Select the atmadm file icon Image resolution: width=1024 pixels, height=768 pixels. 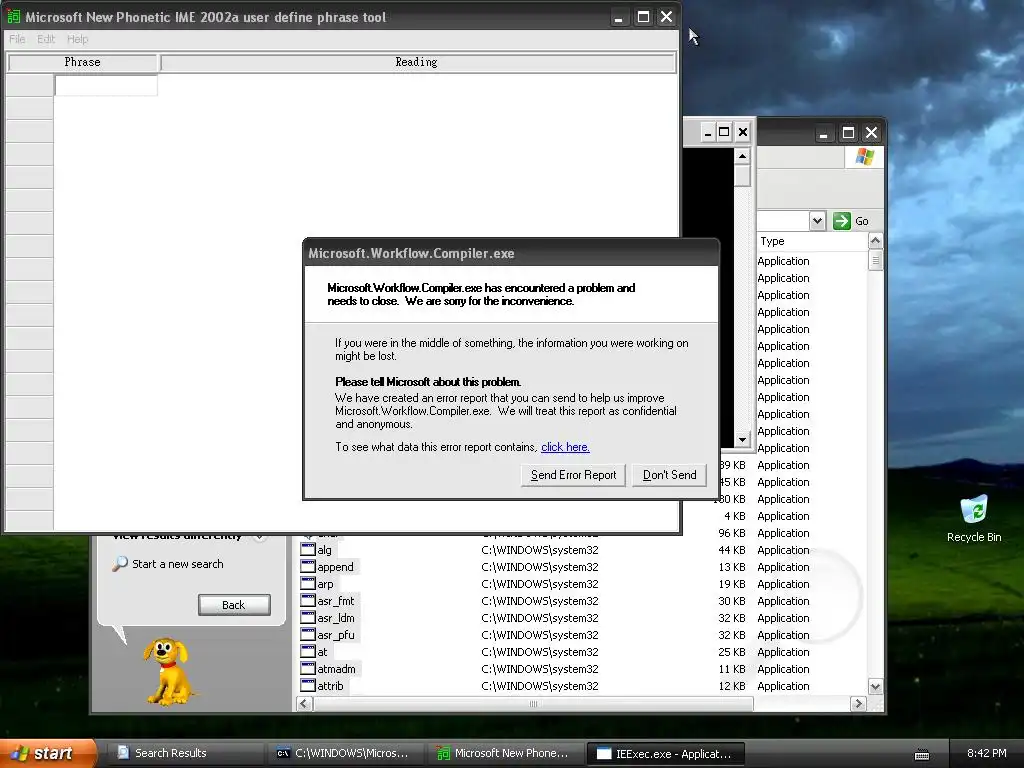[x=308, y=668]
